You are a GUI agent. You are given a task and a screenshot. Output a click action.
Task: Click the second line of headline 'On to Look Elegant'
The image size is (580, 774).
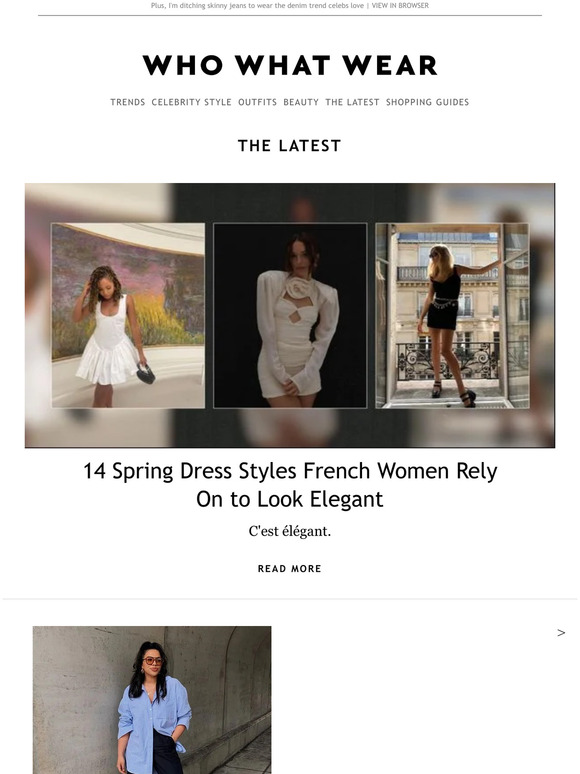pos(290,499)
